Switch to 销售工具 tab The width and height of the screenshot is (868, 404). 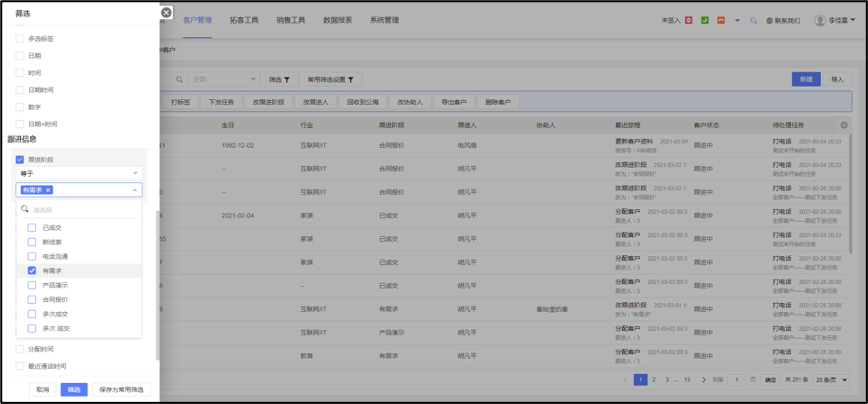(291, 20)
